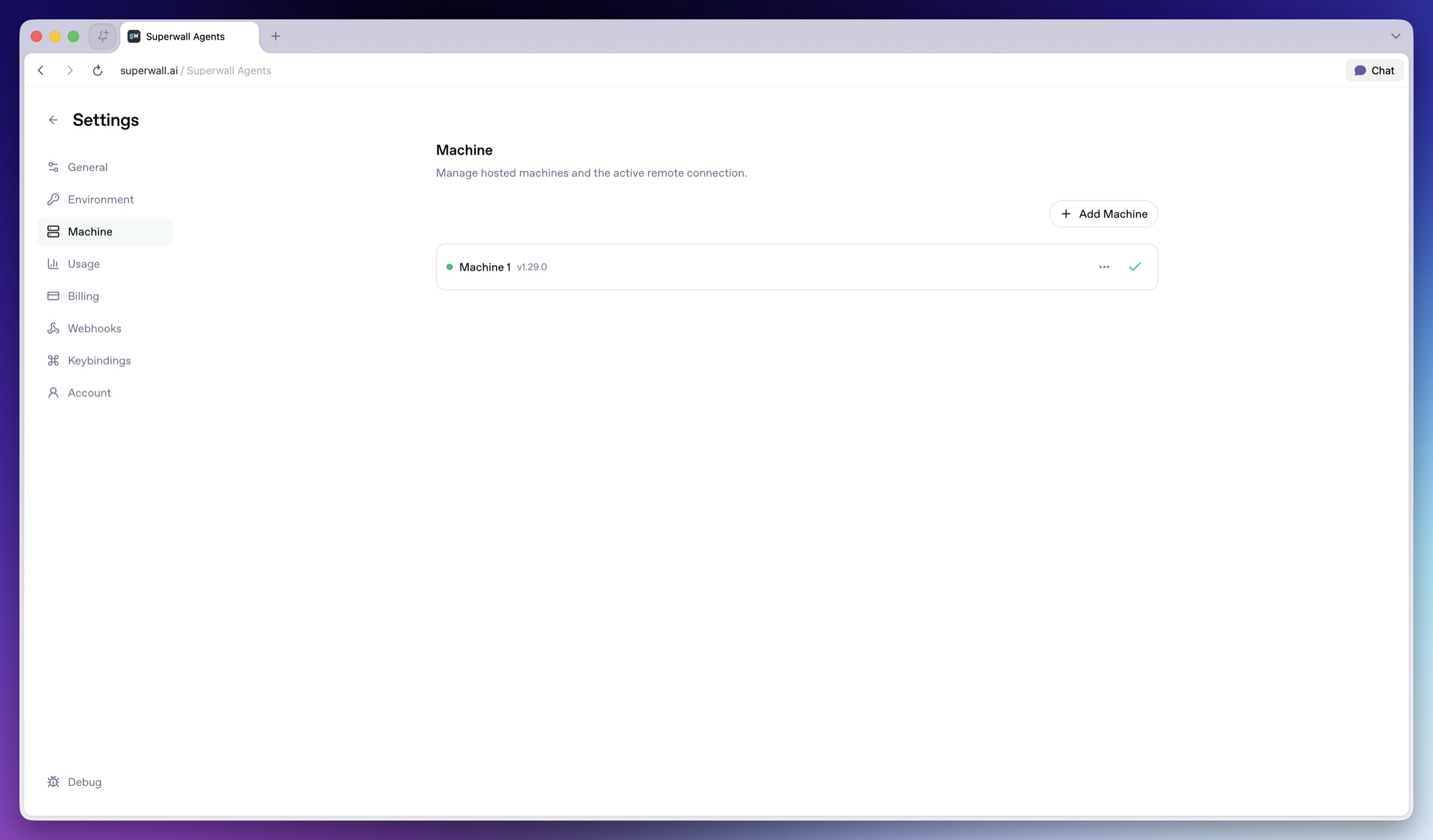Select the Superwall Agents tab
This screenshot has height=840, width=1433.
tap(190, 37)
